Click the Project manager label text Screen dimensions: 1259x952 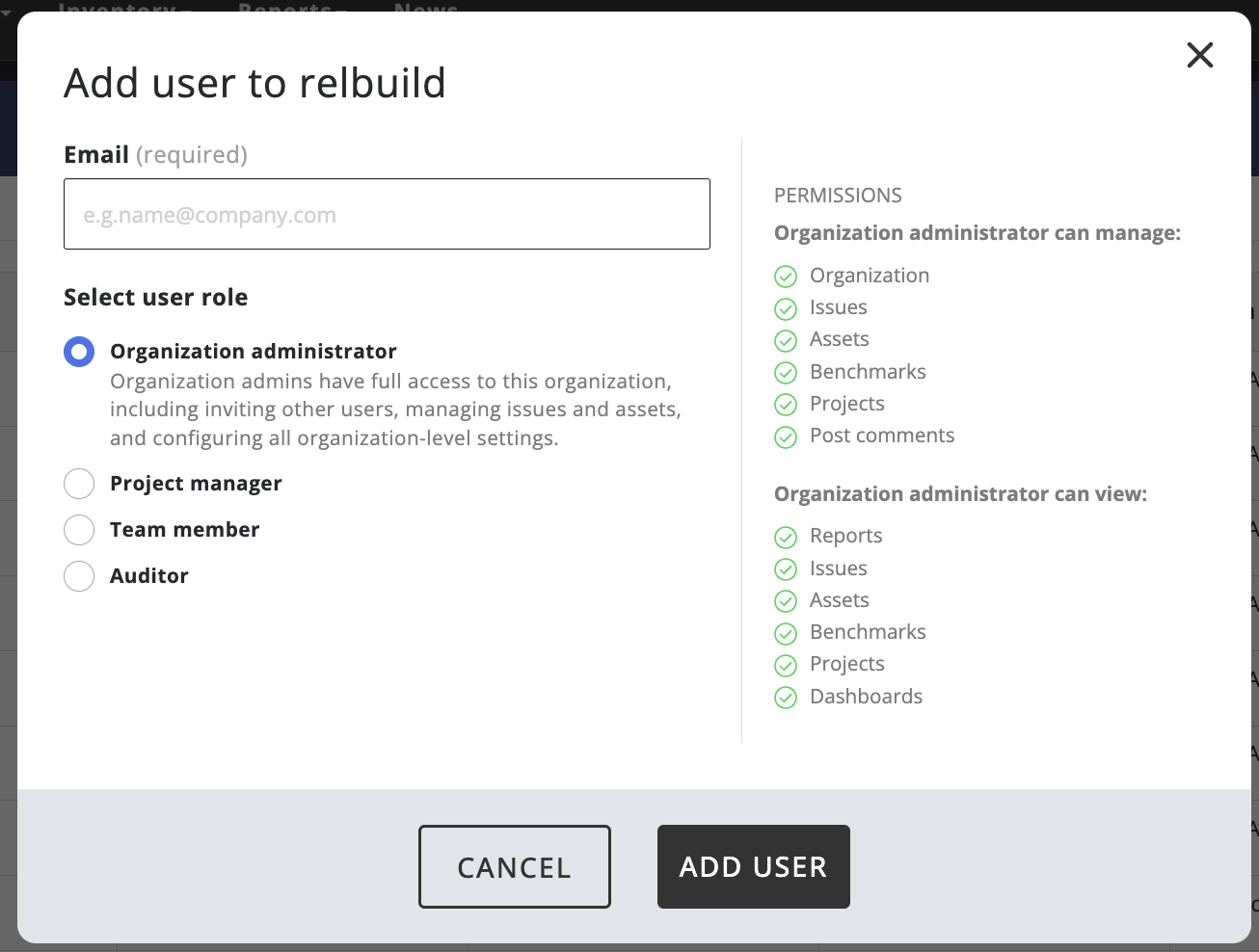click(x=196, y=484)
